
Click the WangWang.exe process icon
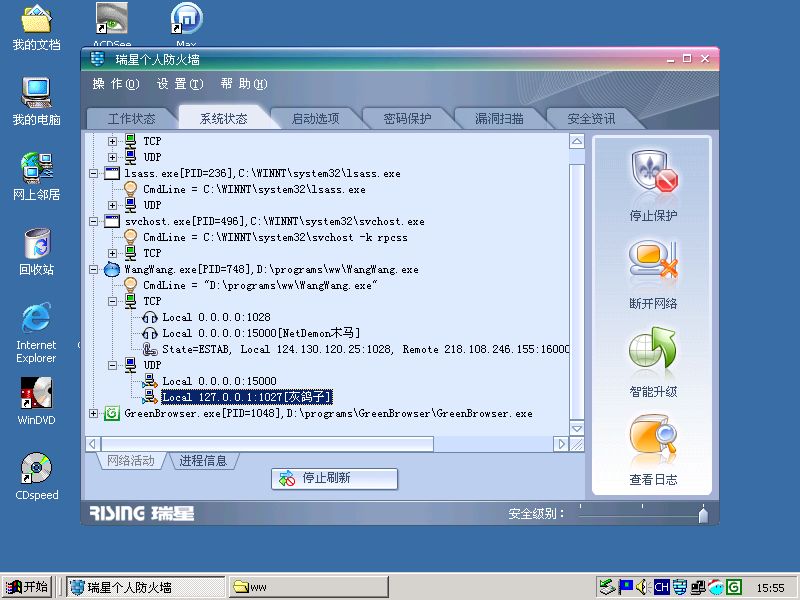click(x=112, y=269)
